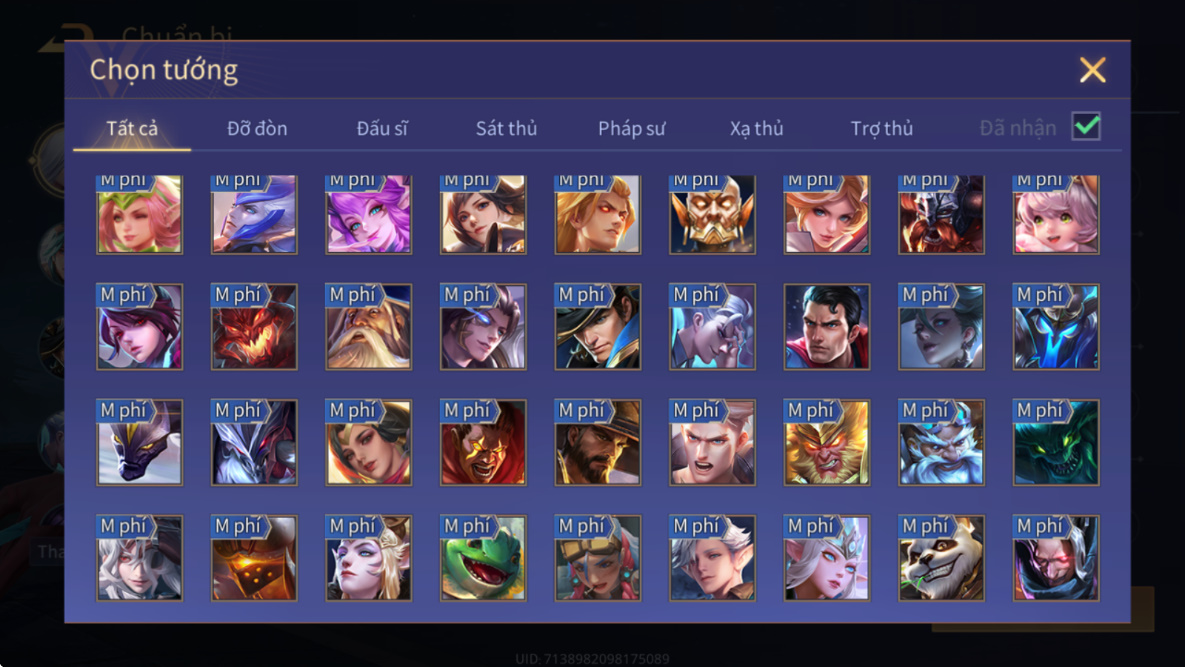Select the red fire demon hero portrait
This screenshot has width=1185, height=667.
click(254, 327)
